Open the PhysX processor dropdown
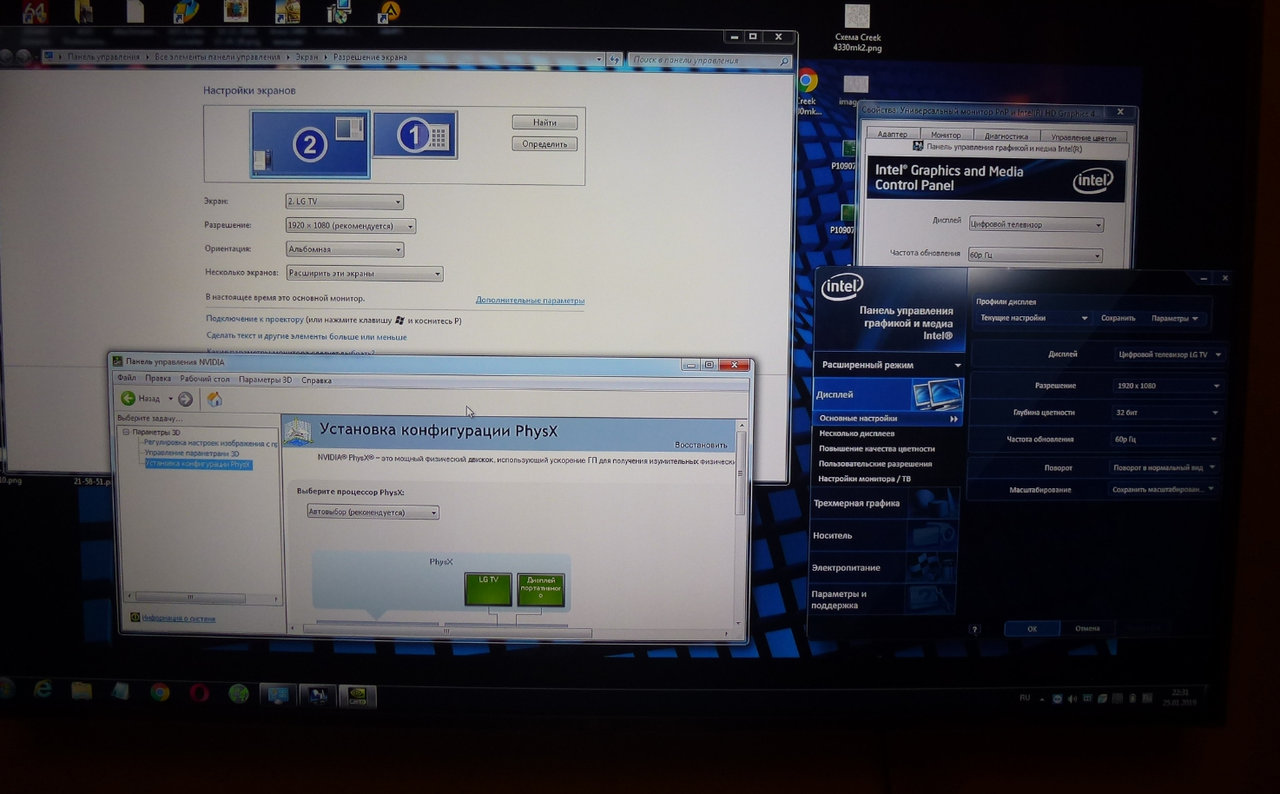 click(373, 512)
